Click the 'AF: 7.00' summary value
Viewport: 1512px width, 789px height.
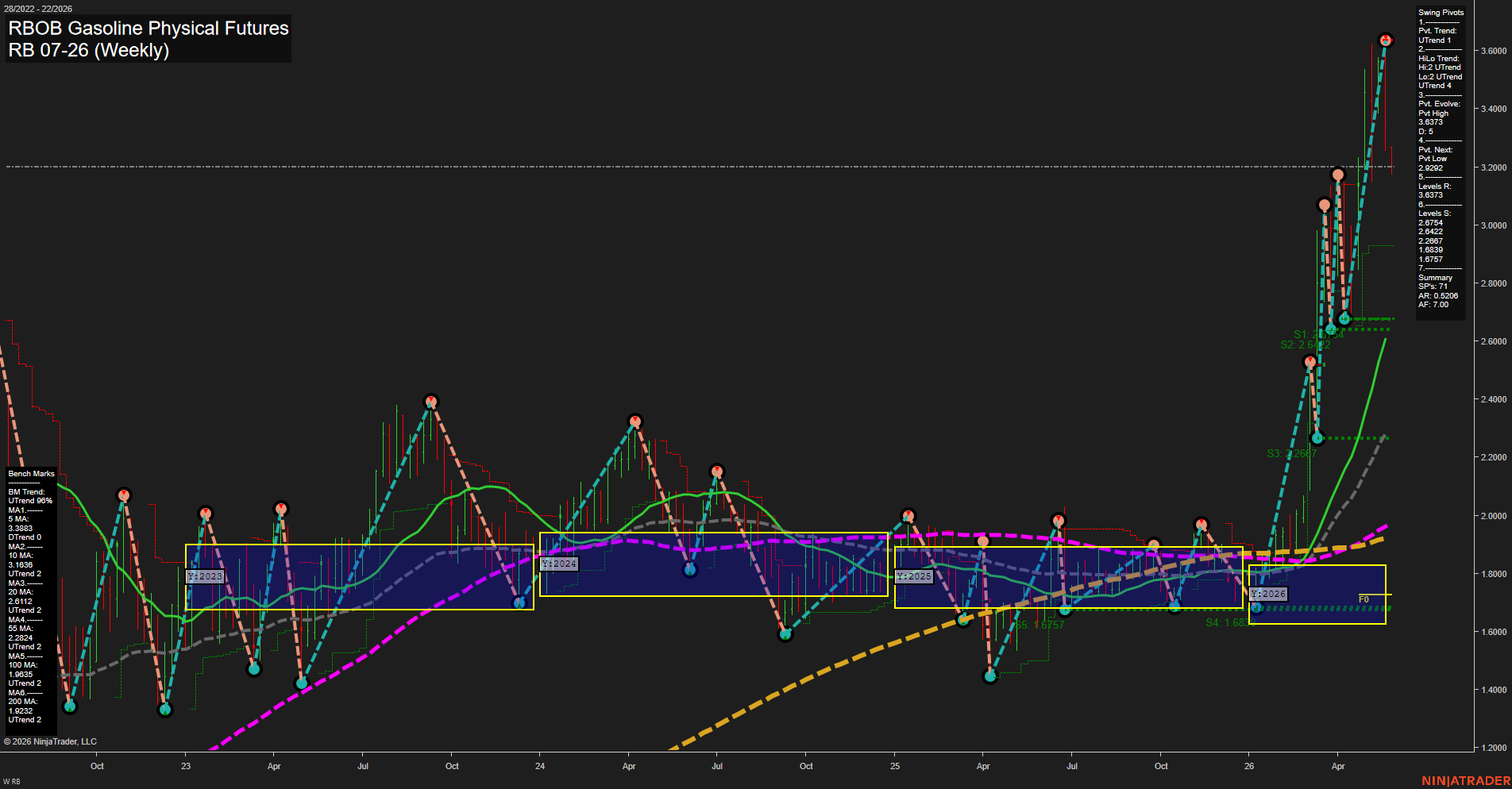pyautogui.click(x=1433, y=305)
